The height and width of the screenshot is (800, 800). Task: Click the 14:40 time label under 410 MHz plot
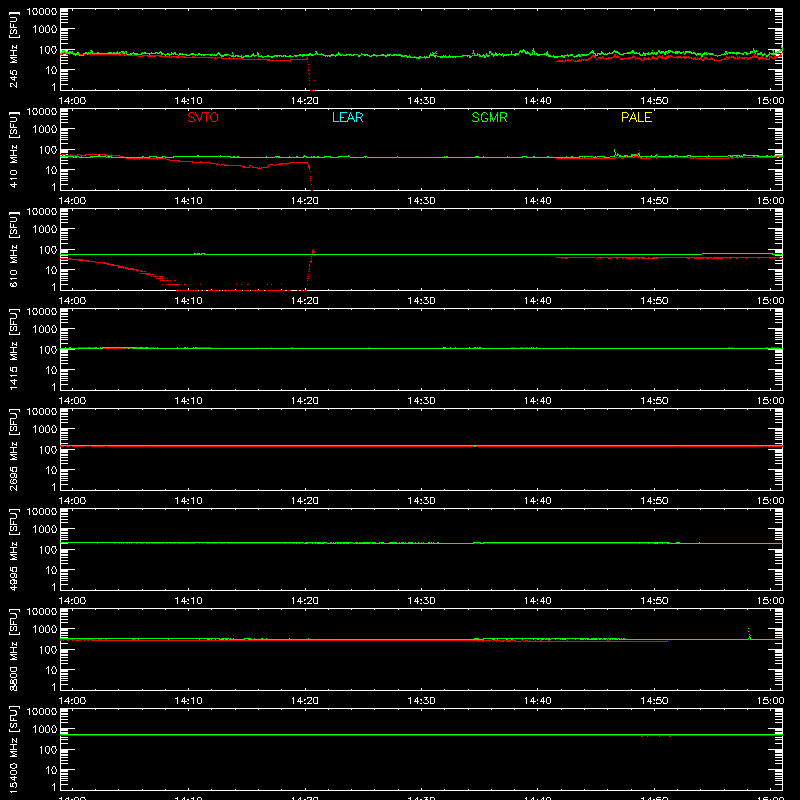(538, 201)
